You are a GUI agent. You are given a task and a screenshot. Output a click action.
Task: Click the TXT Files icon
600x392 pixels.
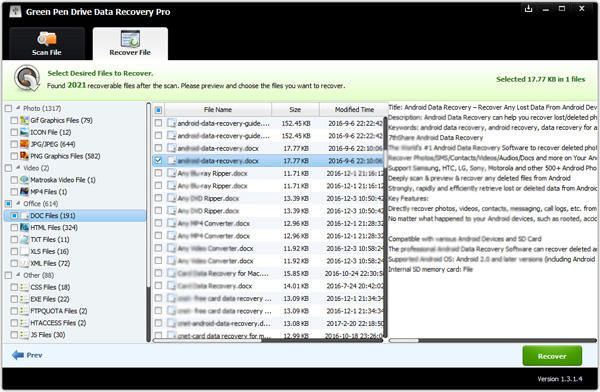(x=24, y=239)
